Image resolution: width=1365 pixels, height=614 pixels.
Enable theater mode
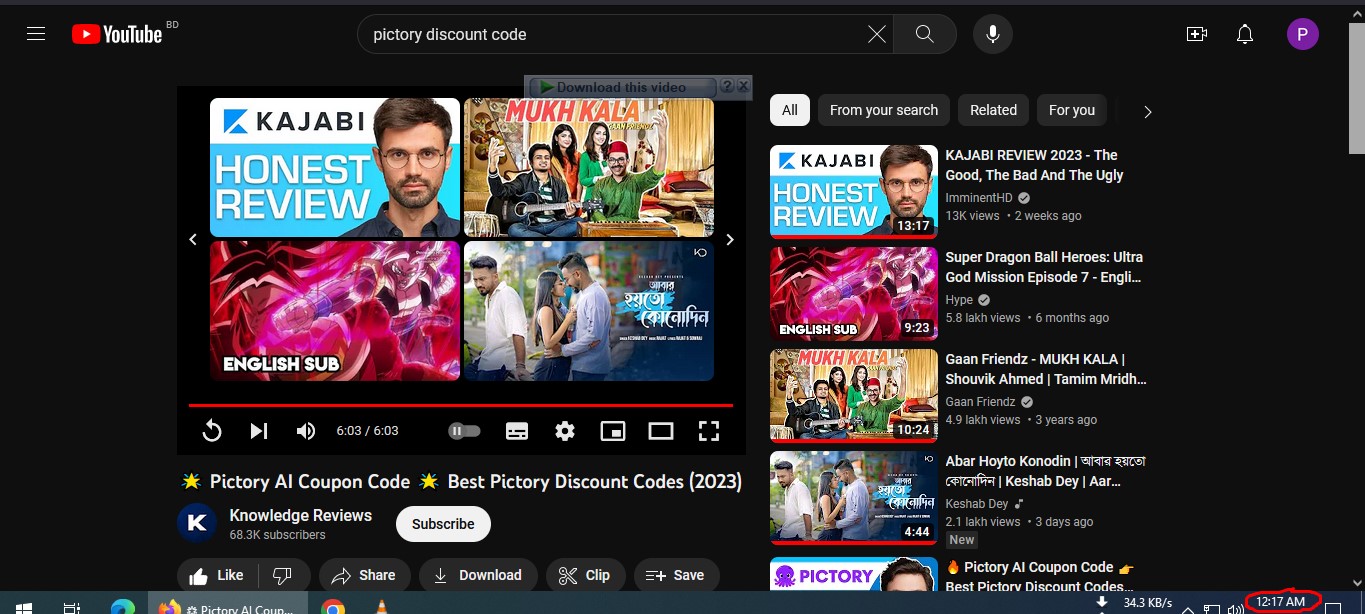[x=661, y=431]
